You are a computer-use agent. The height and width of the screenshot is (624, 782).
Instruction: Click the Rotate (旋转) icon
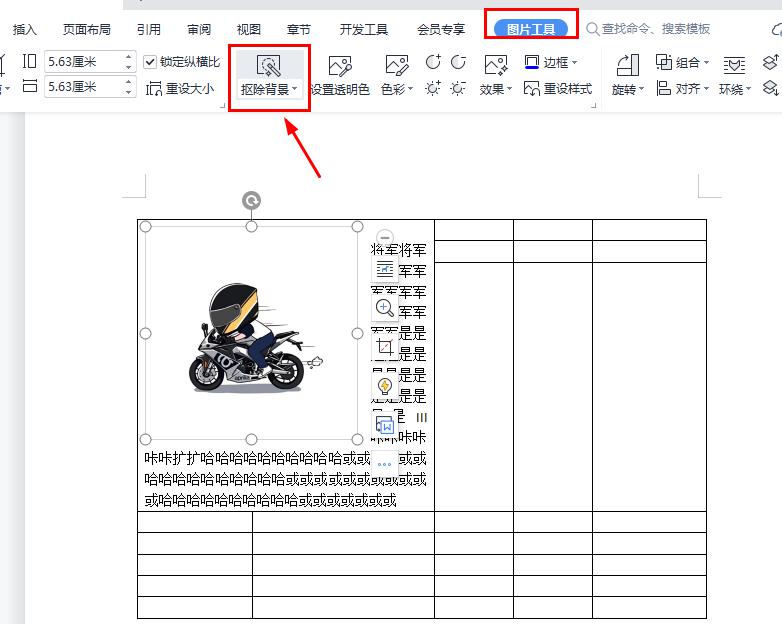628,65
